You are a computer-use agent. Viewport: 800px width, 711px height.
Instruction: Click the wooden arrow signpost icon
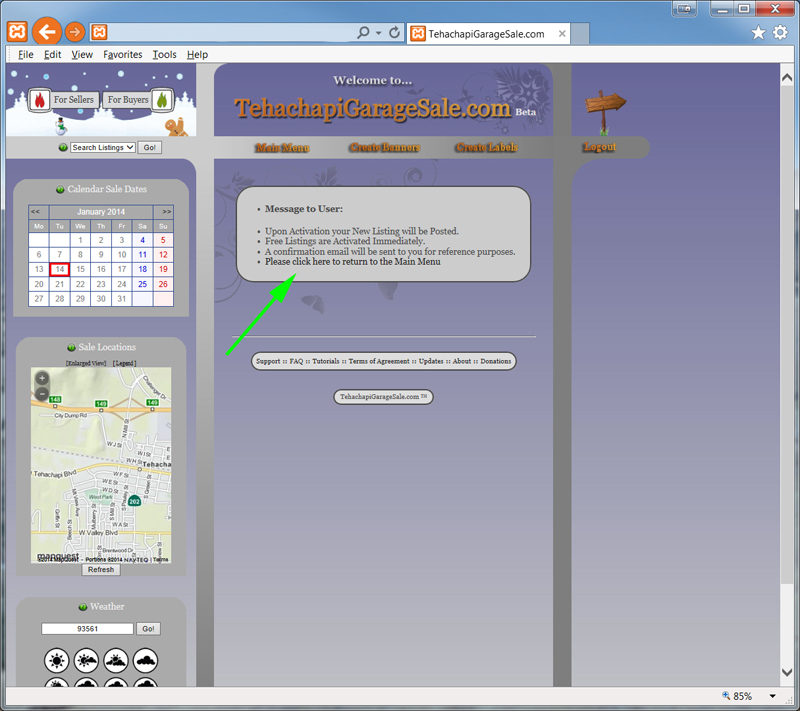605,111
